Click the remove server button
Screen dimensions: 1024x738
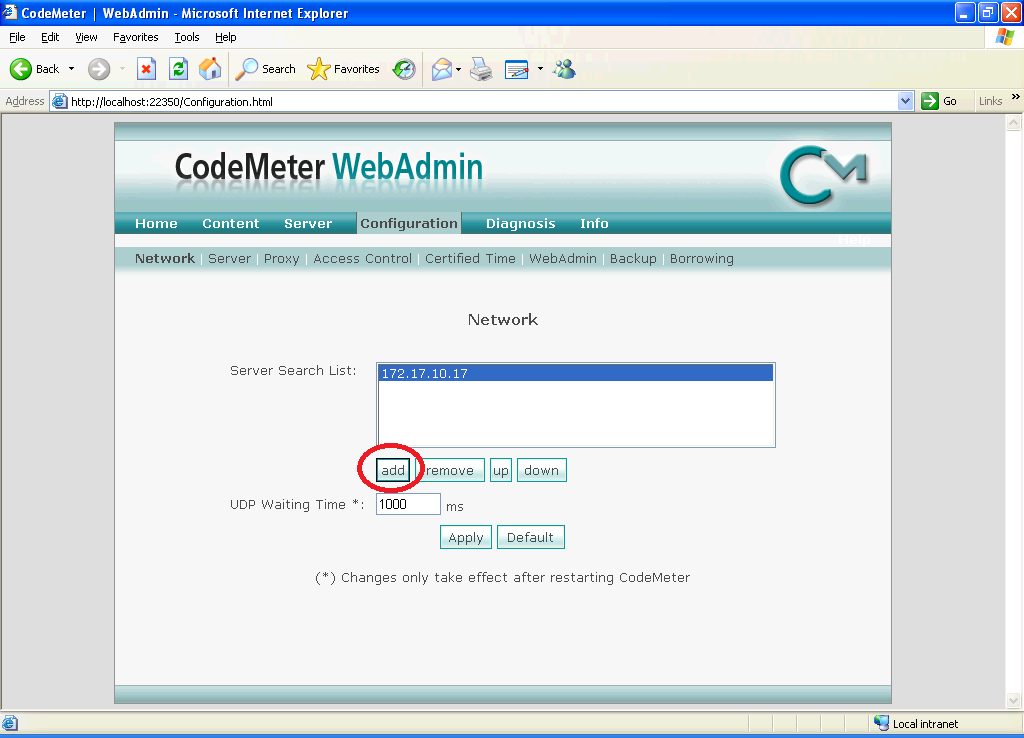(x=450, y=471)
